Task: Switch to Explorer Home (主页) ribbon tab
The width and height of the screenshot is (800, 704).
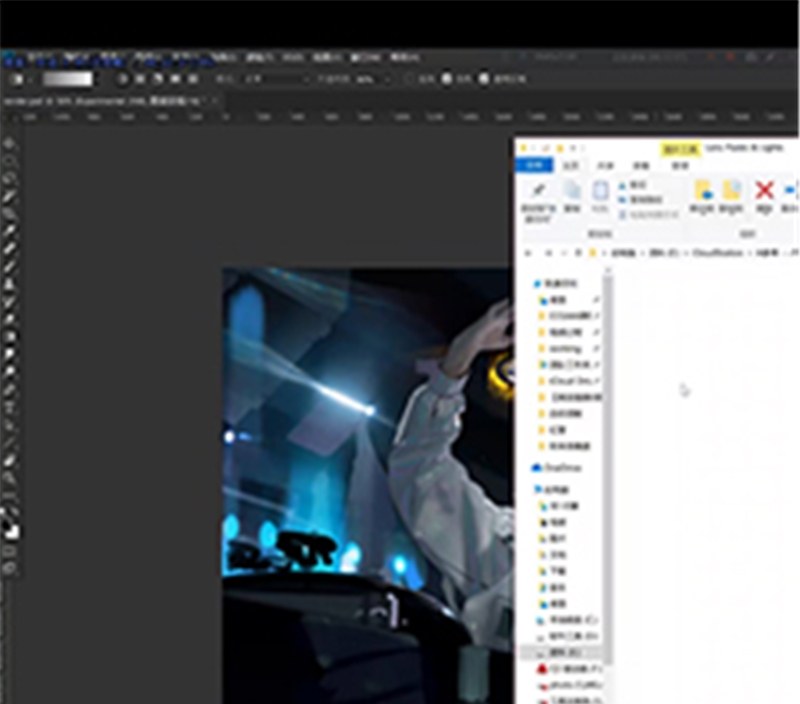Action: pos(570,166)
